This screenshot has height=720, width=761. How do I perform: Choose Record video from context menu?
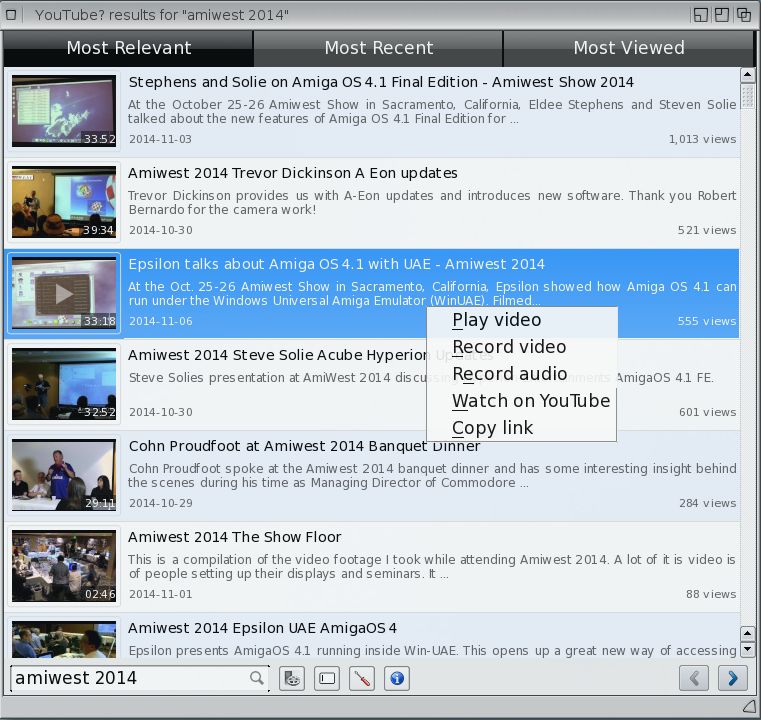tap(522, 347)
